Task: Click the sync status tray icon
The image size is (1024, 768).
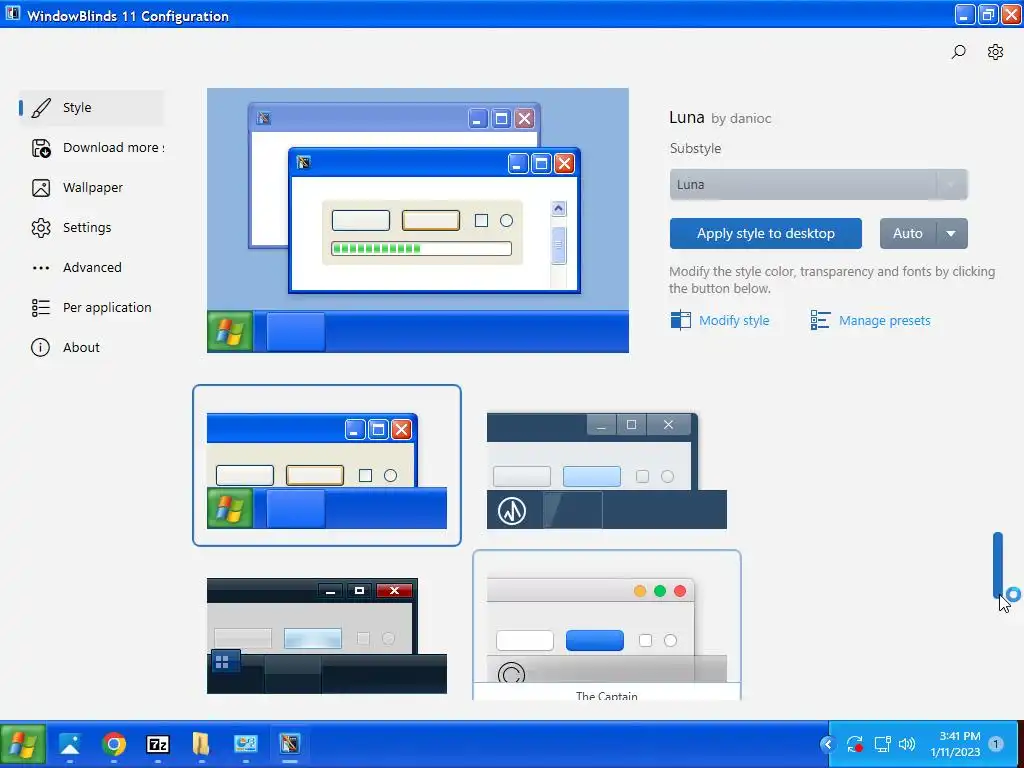Action: pyautogui.click(x=855, y=744)
